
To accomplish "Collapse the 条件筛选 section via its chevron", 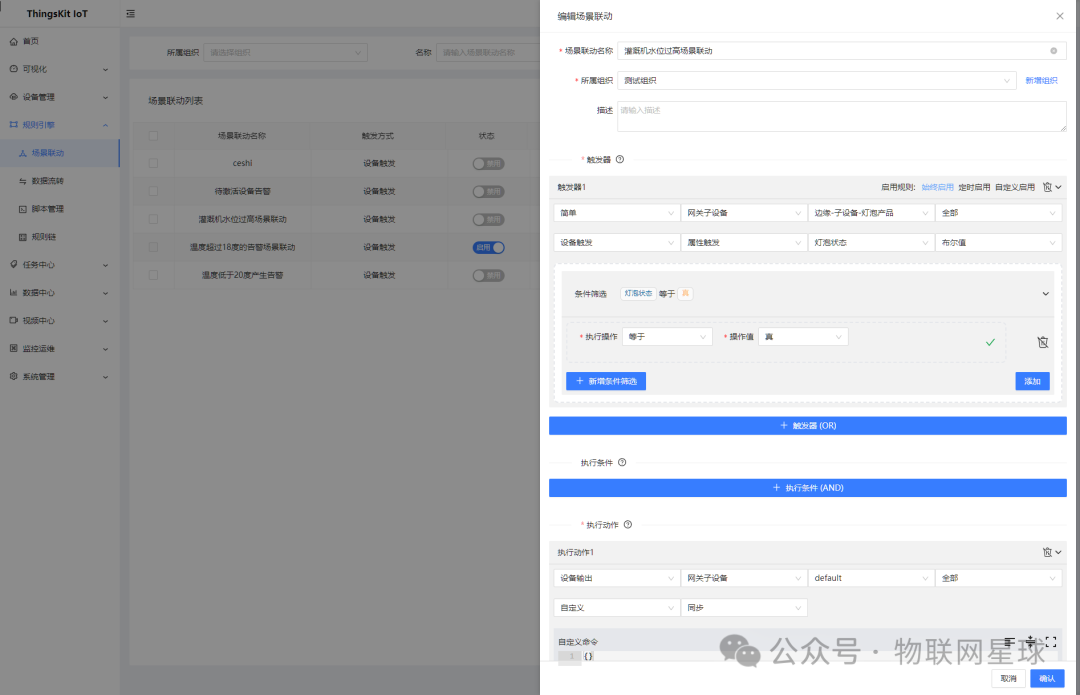I will click(x=1046, y=294).
